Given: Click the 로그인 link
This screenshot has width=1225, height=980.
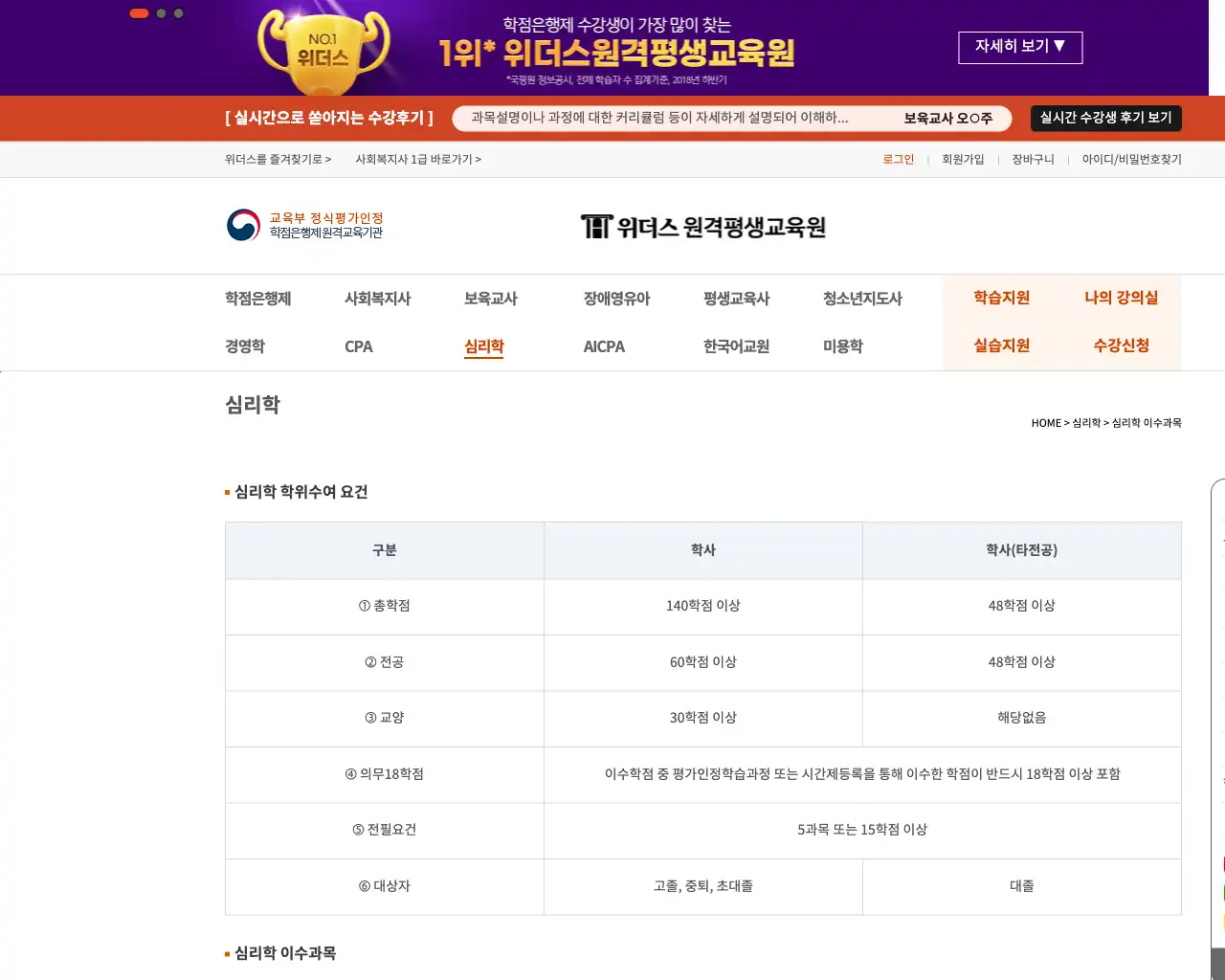Looking at the screenshot, I should [898, 159].
